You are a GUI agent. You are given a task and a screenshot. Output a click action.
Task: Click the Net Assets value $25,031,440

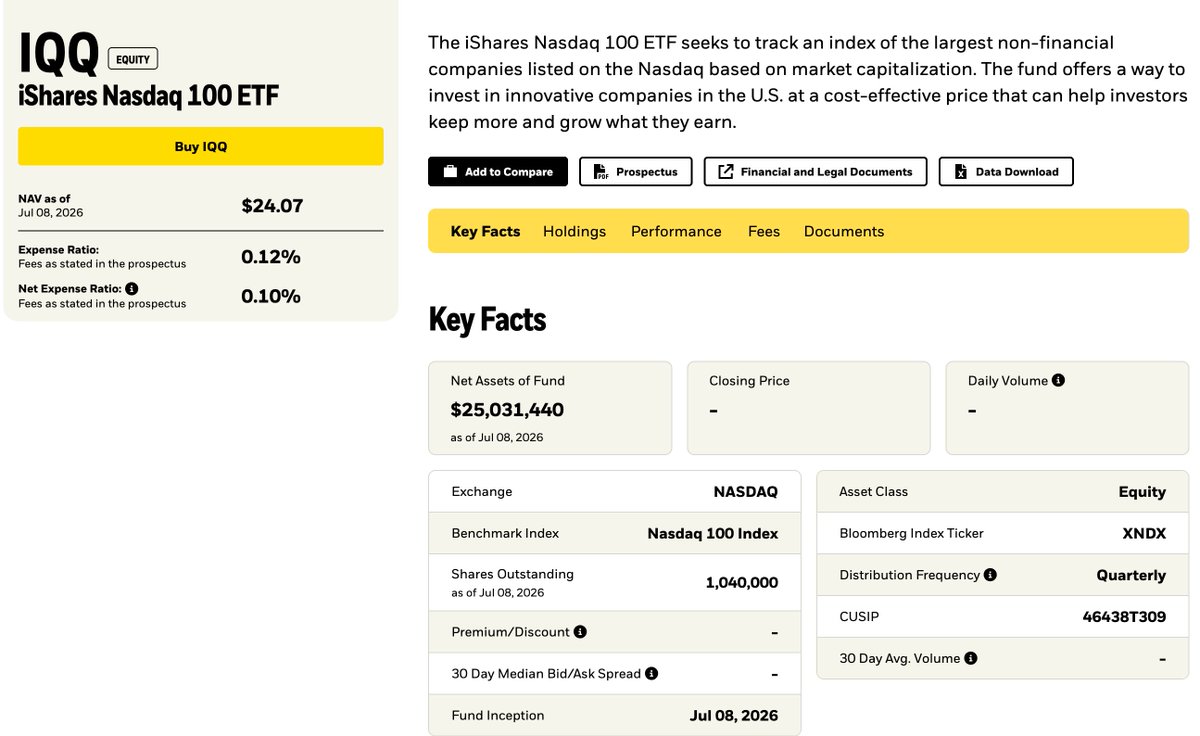click(507, 410)
